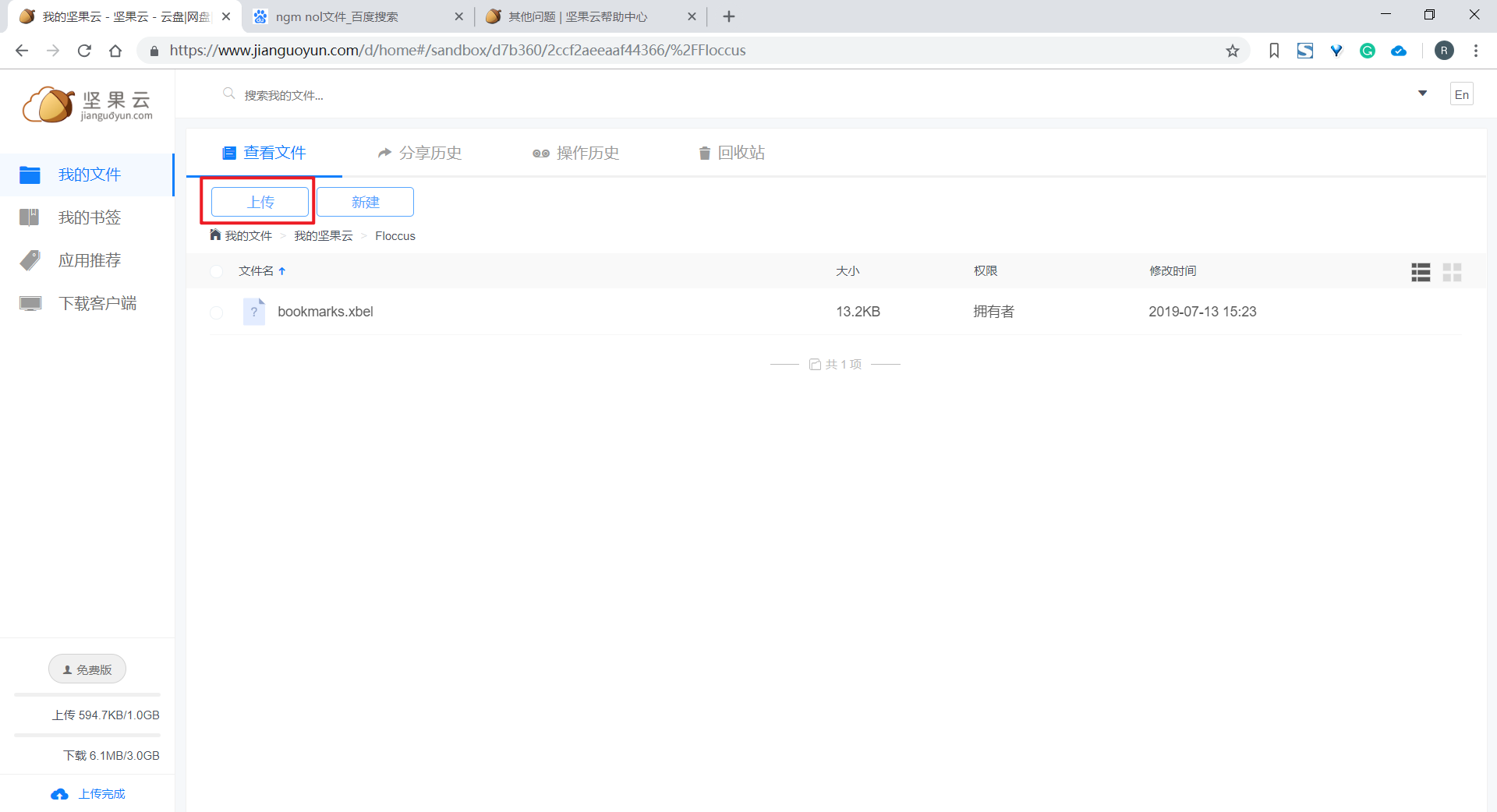The width and height of the screenshot is (1497, 812).
Task: Bookmark this page with the star icon
Action: 1233,51
